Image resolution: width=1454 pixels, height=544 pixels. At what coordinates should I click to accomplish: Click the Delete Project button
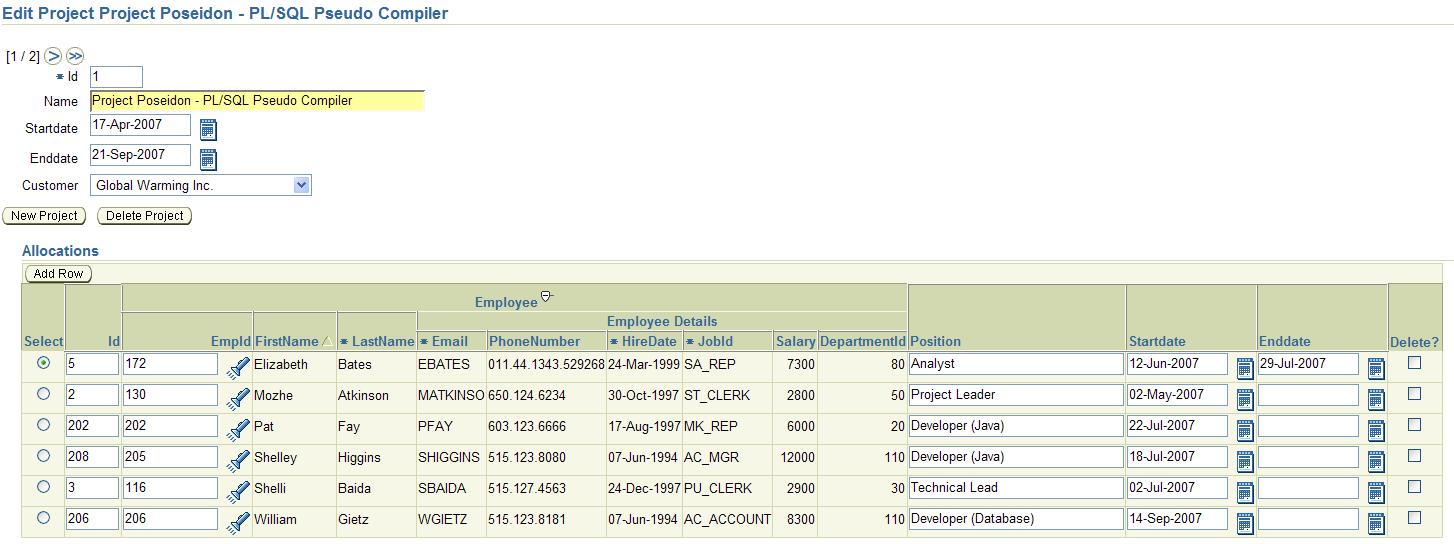[x=144, y=216]
